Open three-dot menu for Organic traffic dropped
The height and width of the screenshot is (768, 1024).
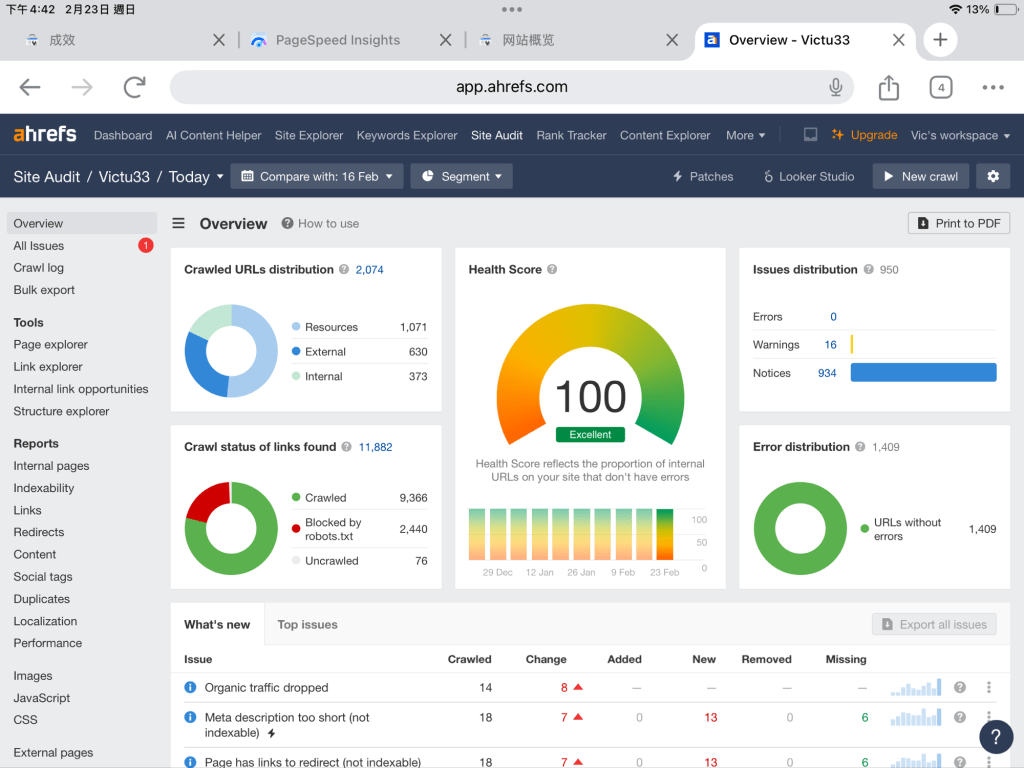click(x=989, y=687)
